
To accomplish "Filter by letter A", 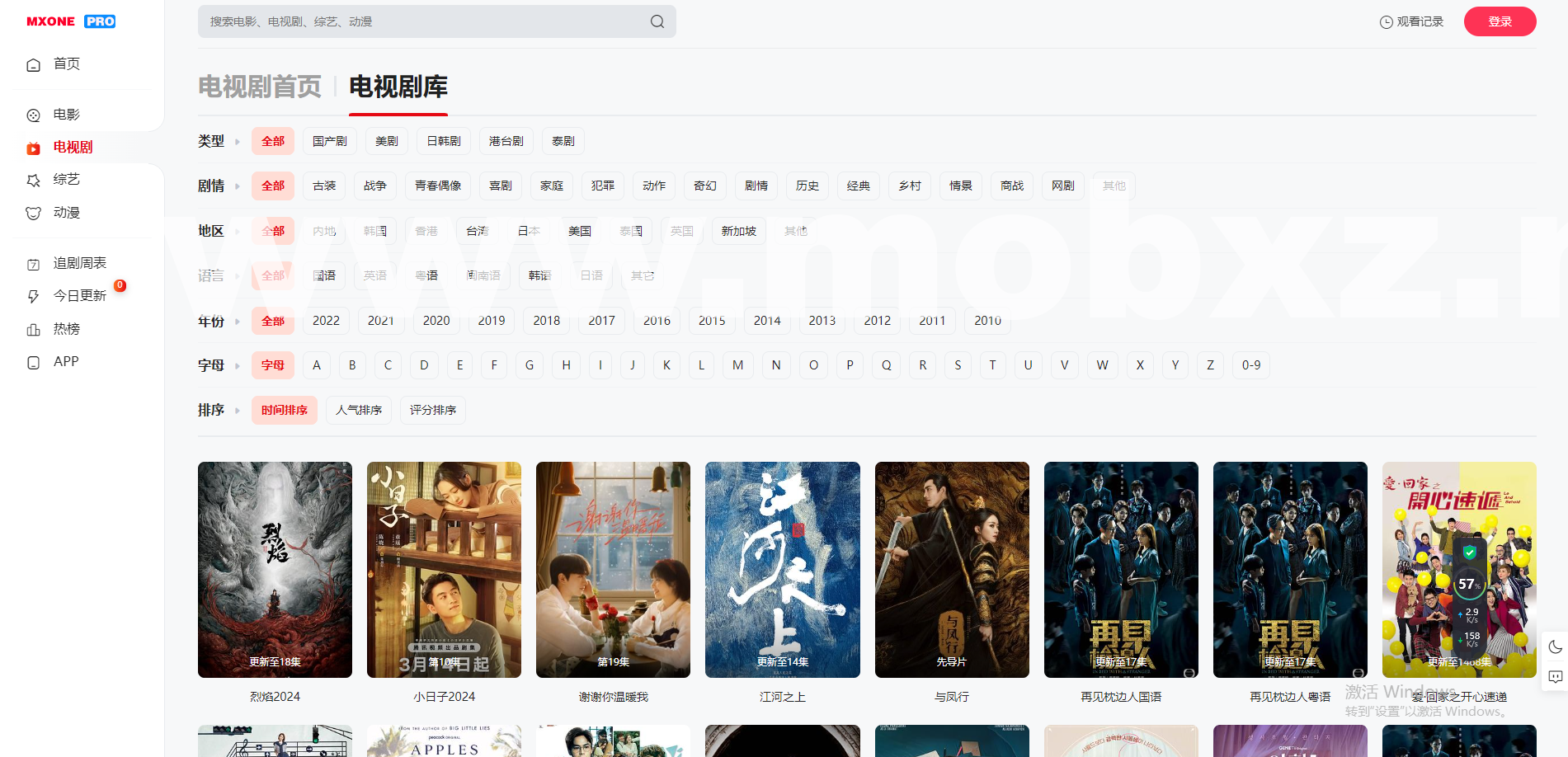I will tap(317, 365).
